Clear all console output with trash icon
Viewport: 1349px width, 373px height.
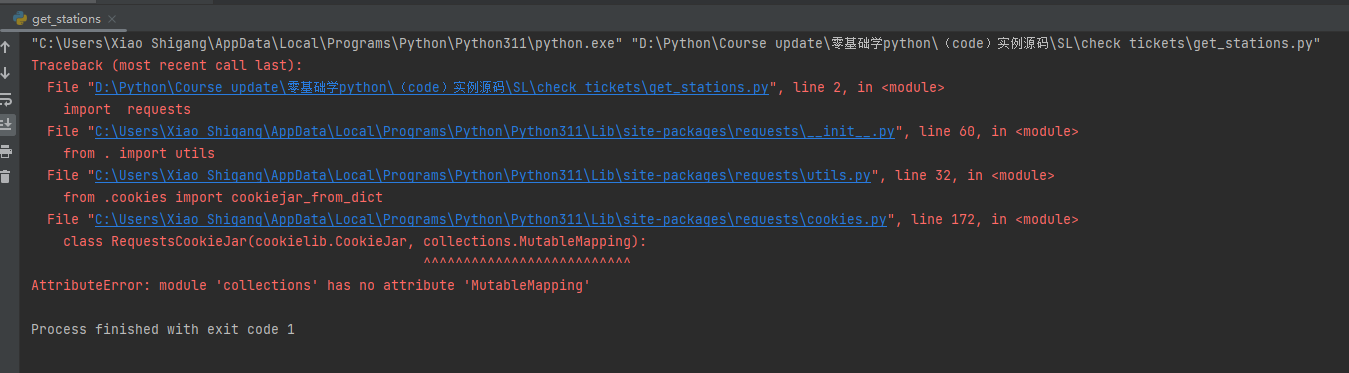coord(6,177)
